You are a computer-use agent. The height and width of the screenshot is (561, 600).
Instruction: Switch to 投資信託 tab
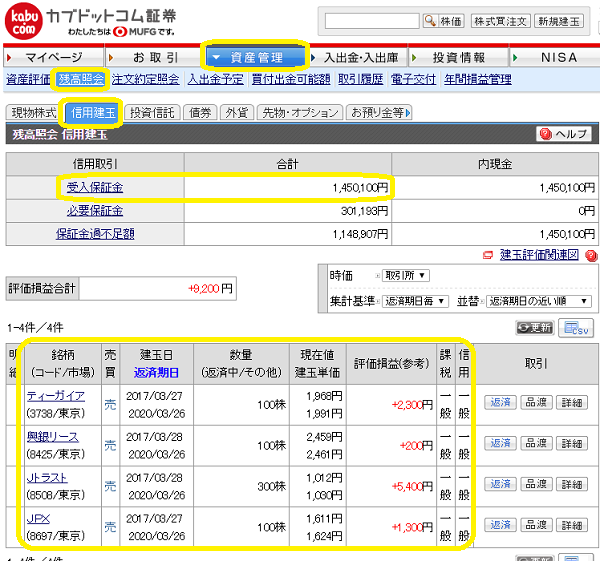click(152, 113)
